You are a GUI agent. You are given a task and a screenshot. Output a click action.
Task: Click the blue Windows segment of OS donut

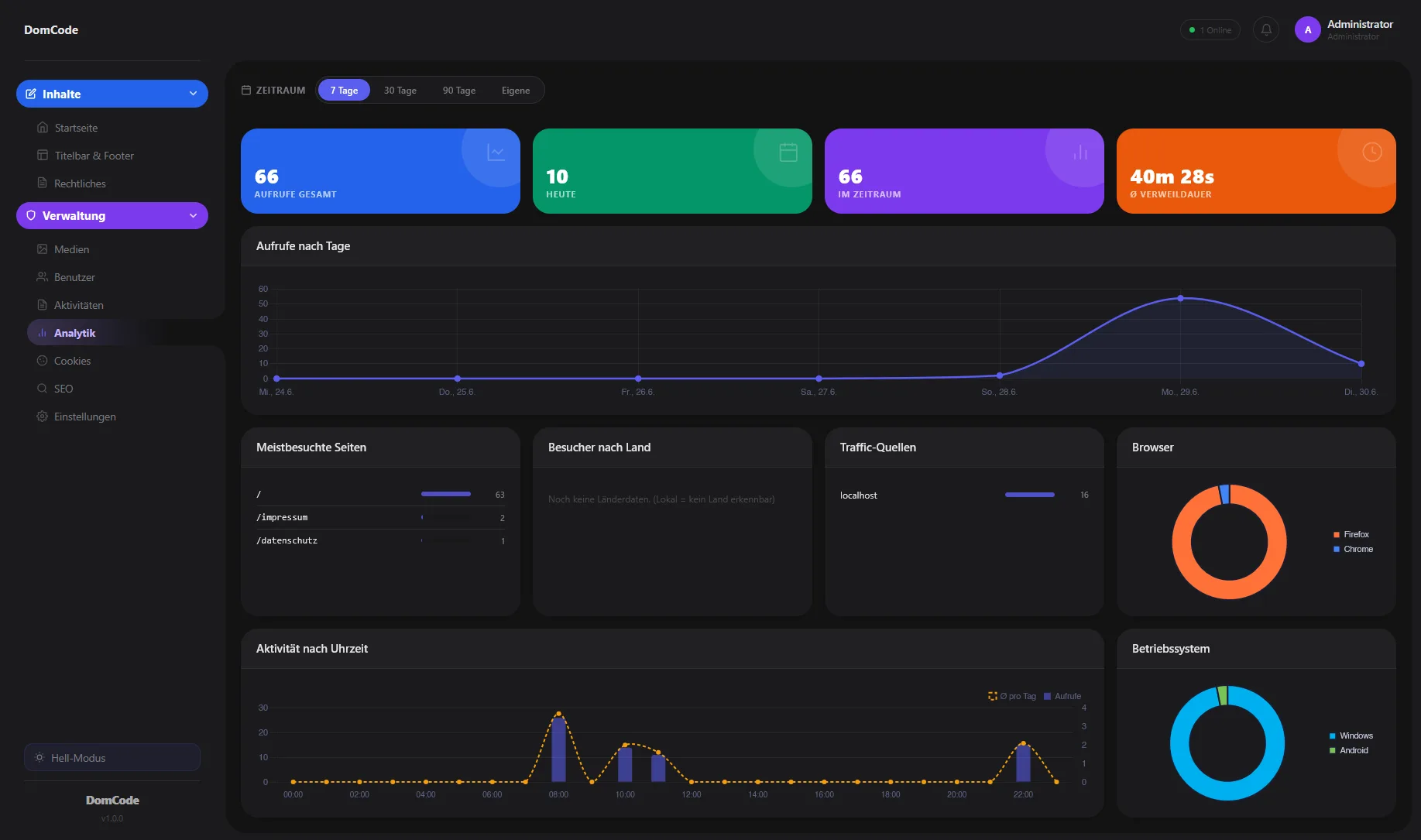click(x=1227, y=790)
